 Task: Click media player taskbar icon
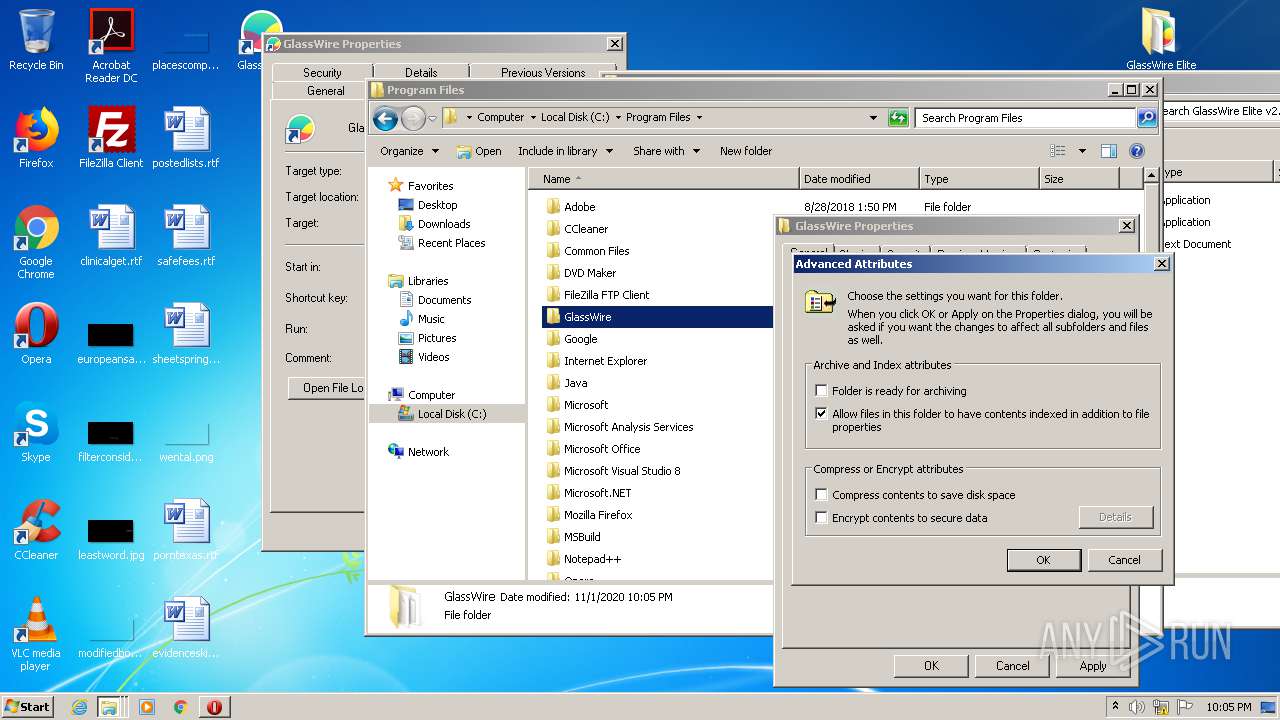147,707
